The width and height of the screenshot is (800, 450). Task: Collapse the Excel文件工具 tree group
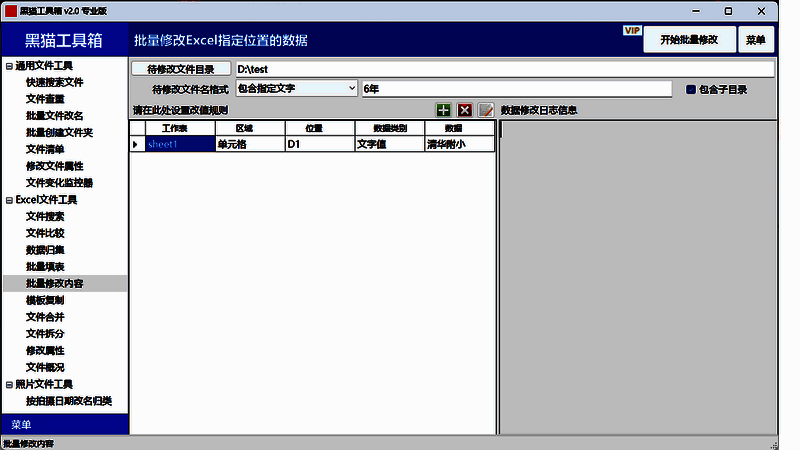9,201
